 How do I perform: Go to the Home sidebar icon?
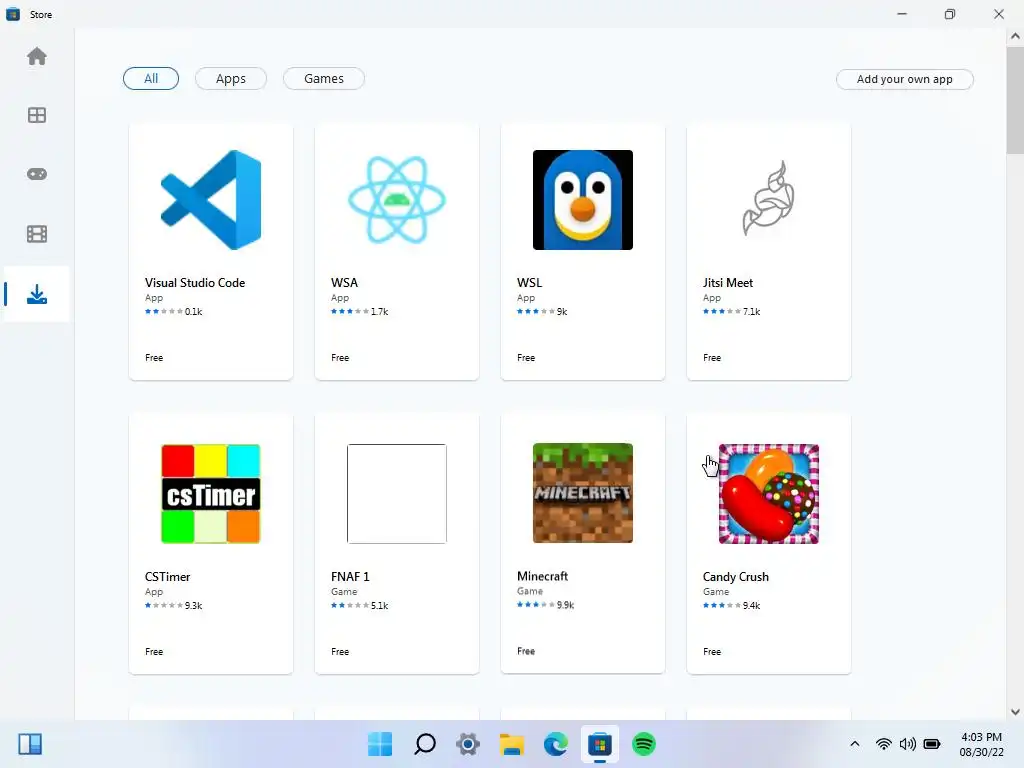point(37,57)
